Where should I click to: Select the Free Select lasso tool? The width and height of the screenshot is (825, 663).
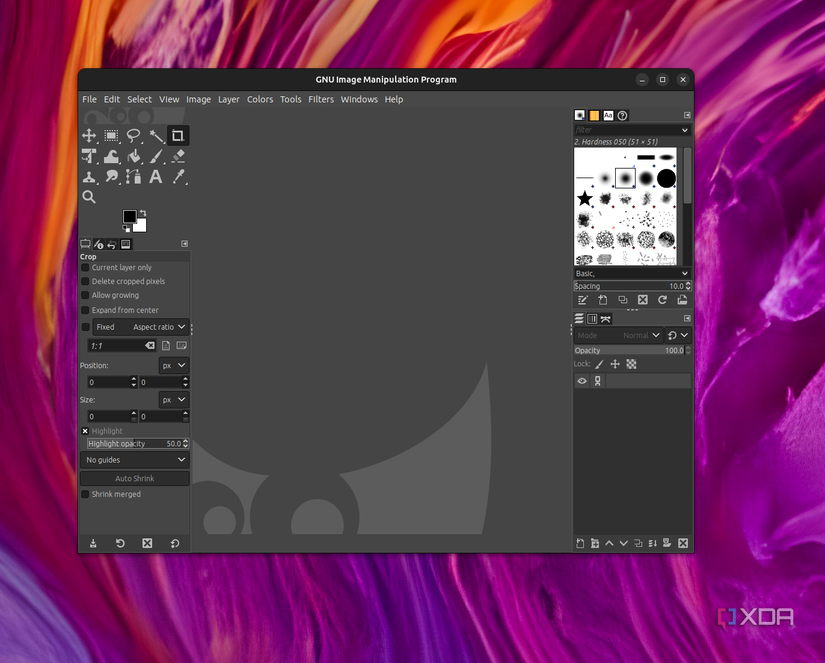click(134, 136)
